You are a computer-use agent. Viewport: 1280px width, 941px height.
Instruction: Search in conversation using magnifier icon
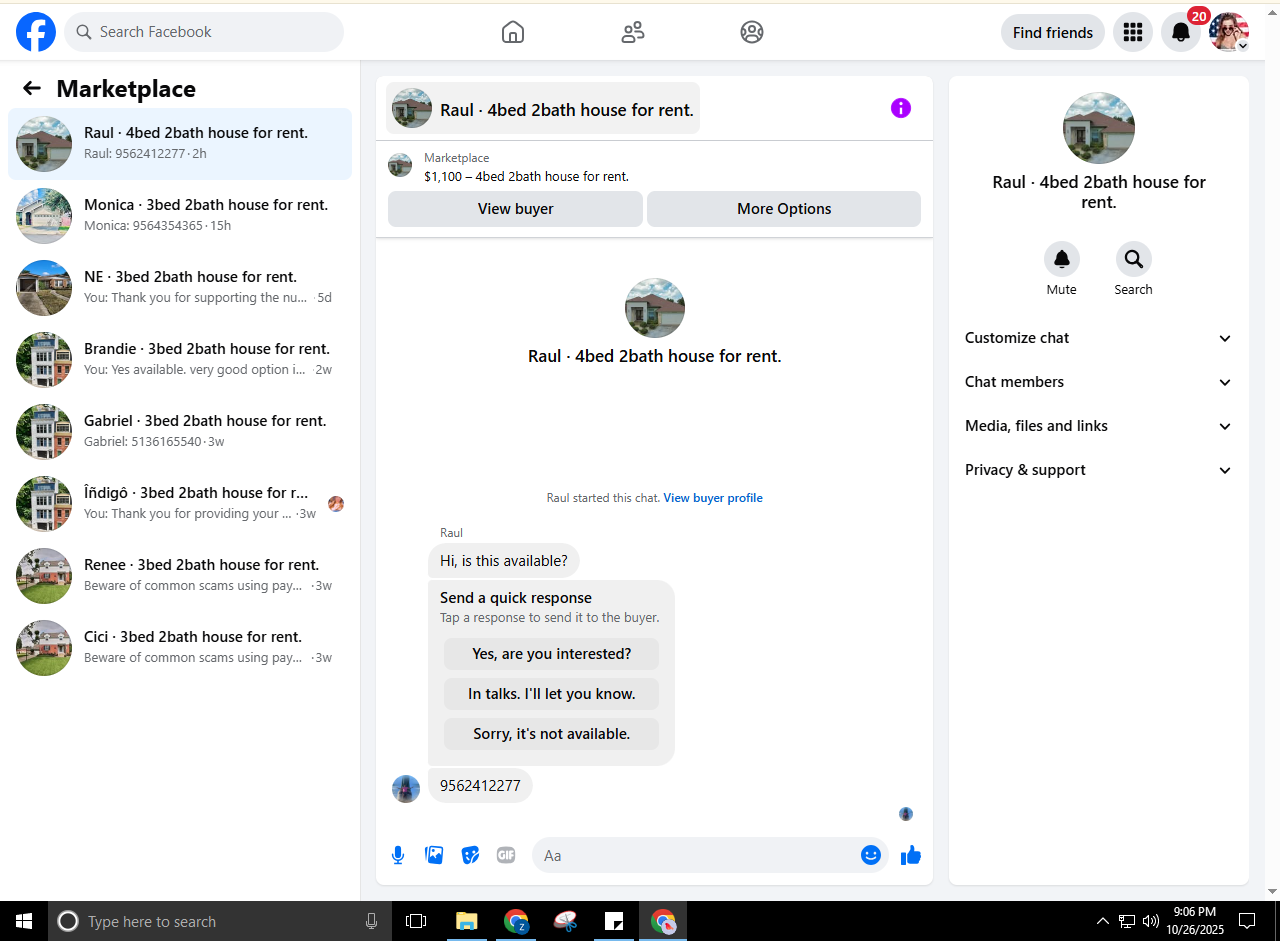click(x=1133, y=259)
